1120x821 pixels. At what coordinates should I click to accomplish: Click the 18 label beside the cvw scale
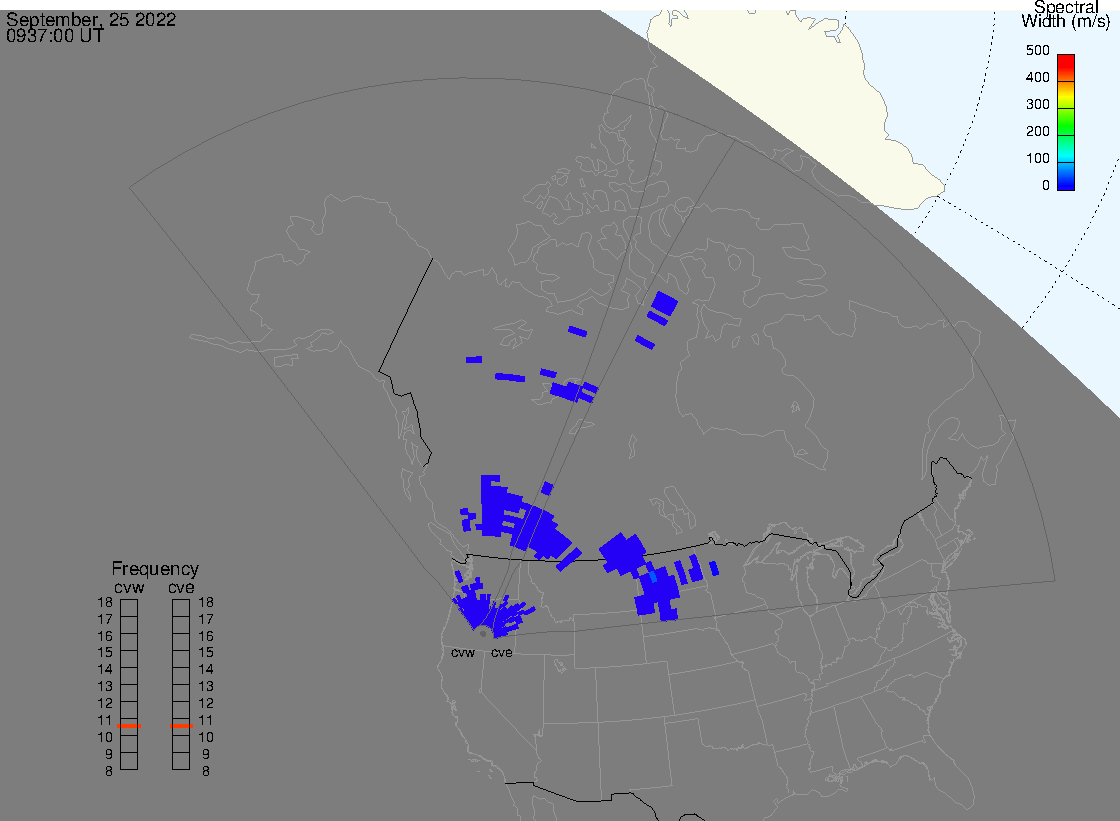click(105, 602)
